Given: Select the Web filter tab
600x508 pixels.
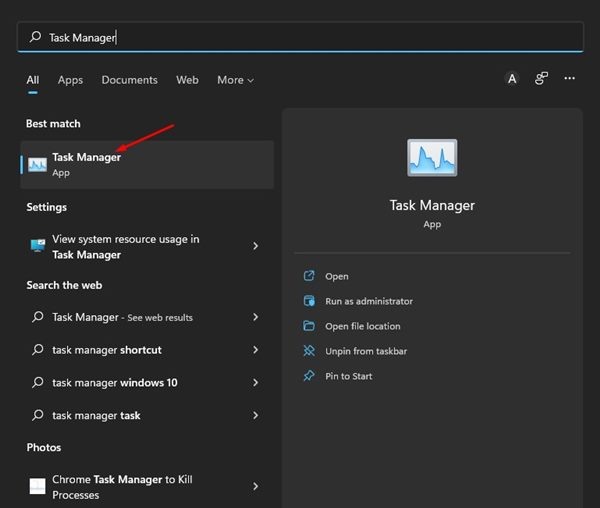Looking at the screenshot, I should coord(187,80).
